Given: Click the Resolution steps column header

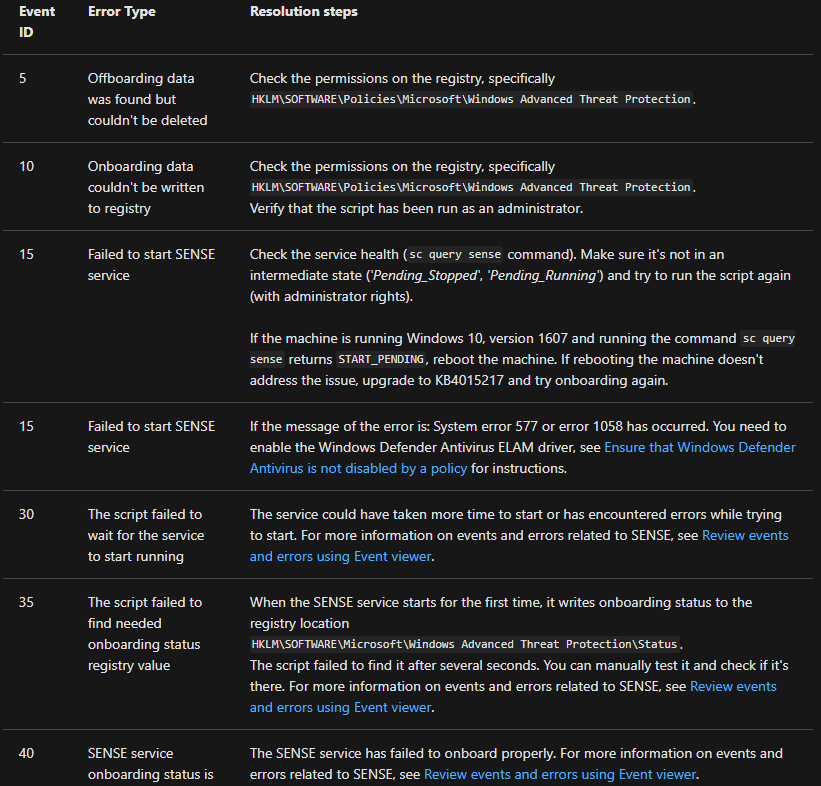Looking at the screenshot, I should click(x=304, y=12).
